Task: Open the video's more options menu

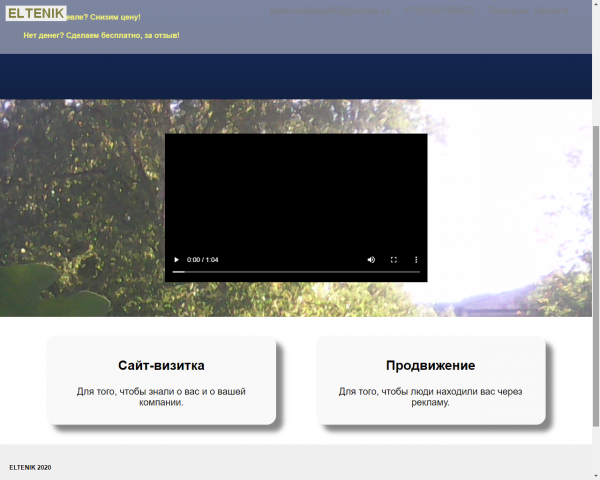Action: point(416,260)
